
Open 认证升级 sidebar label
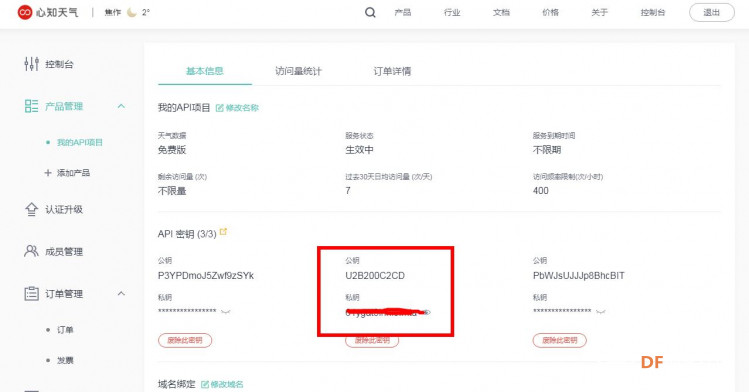(x=64, y=209)
